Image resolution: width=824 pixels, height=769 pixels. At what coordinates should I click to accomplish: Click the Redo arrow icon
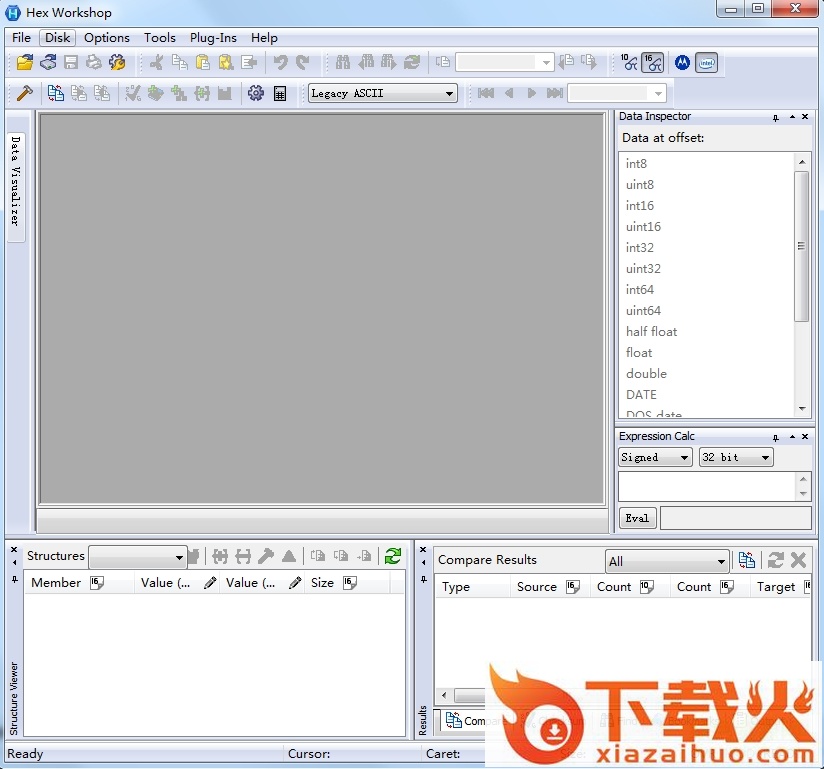click(x=303, y=63)
